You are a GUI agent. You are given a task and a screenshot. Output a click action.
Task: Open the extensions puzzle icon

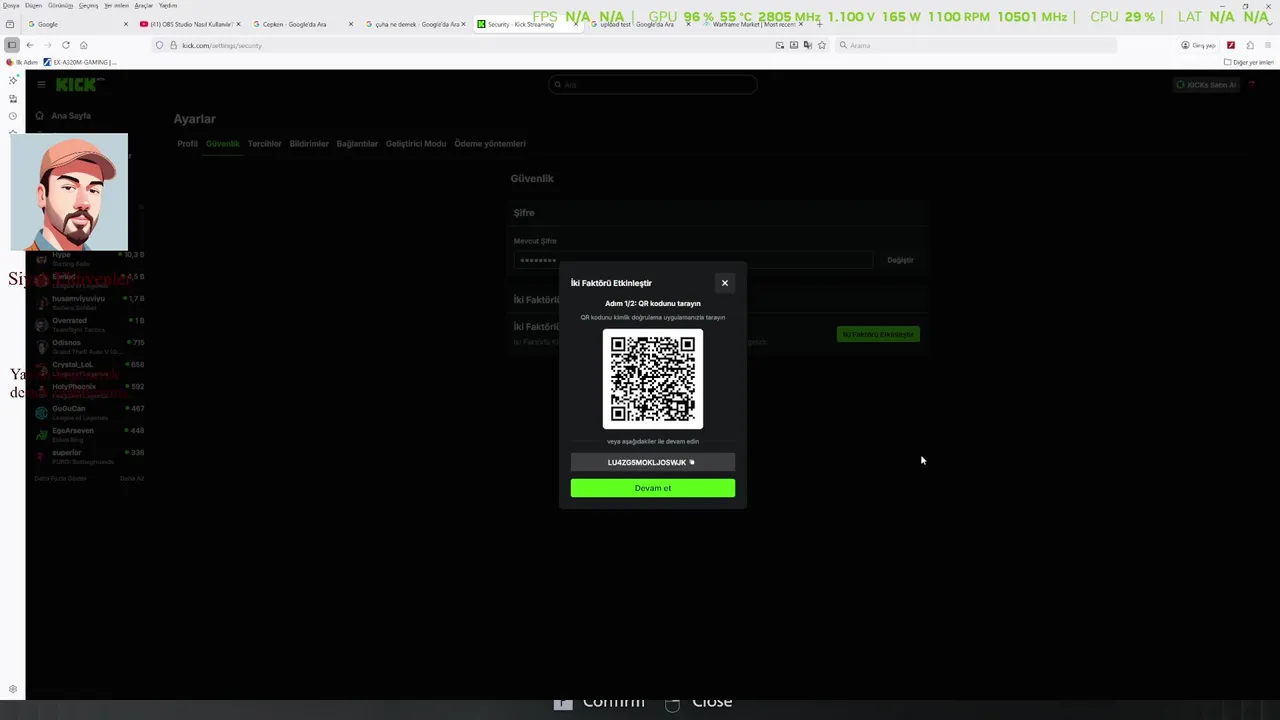1250,45
